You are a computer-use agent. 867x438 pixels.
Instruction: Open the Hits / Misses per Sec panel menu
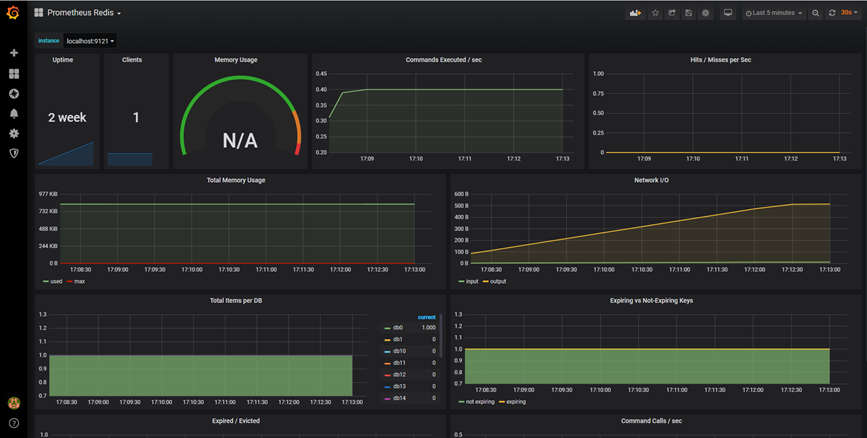[720, 60]
